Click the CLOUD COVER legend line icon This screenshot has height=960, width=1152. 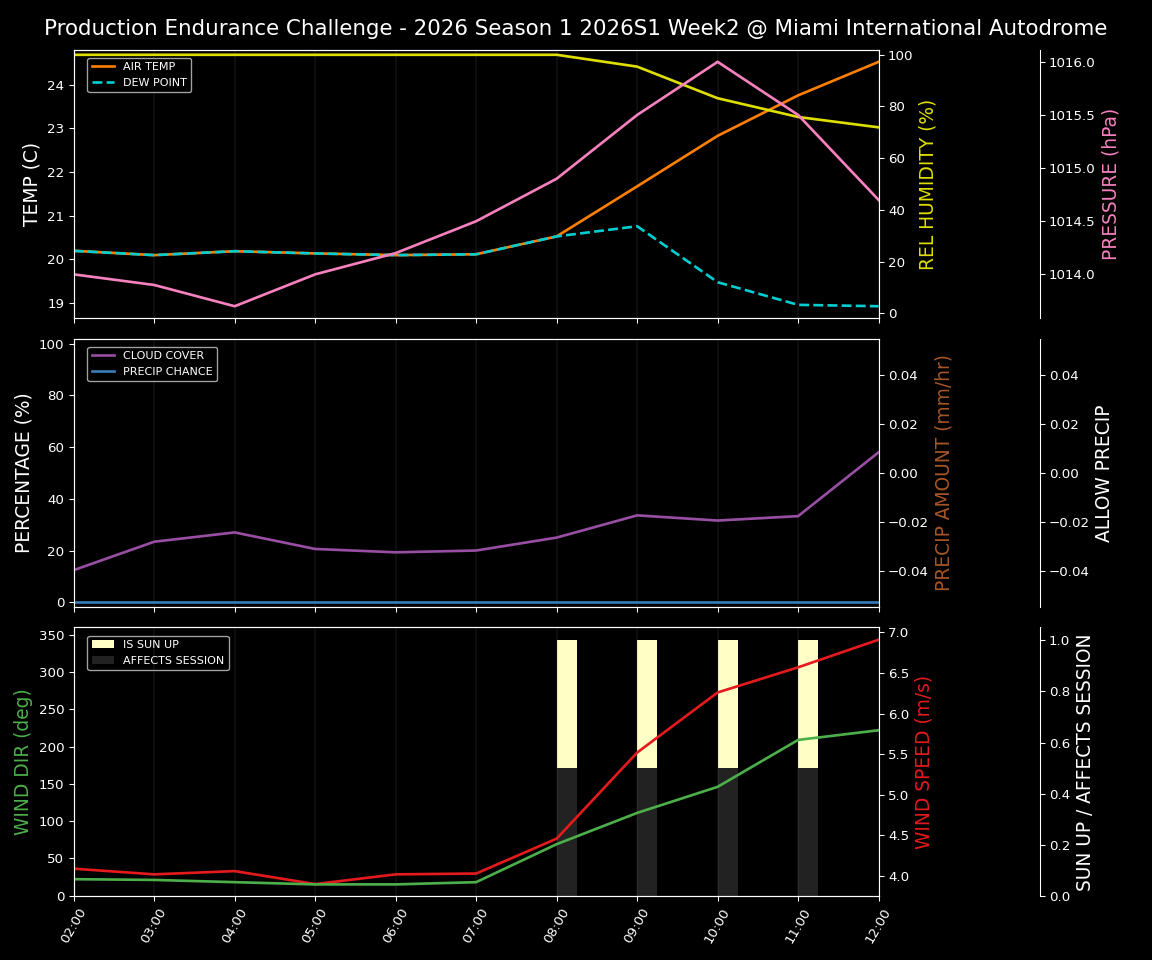pyautogui.click(x=103, y=355)
